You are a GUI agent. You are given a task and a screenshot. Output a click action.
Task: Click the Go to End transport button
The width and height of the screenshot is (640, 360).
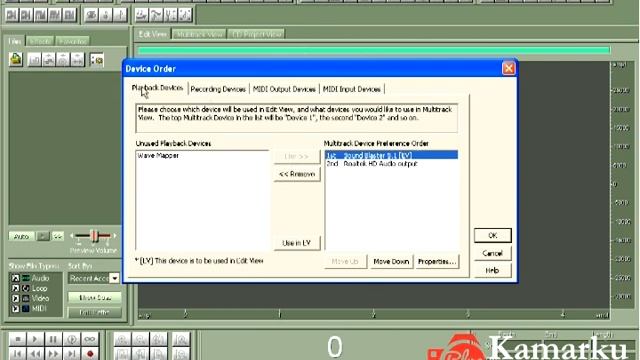(x=71, y=353)
